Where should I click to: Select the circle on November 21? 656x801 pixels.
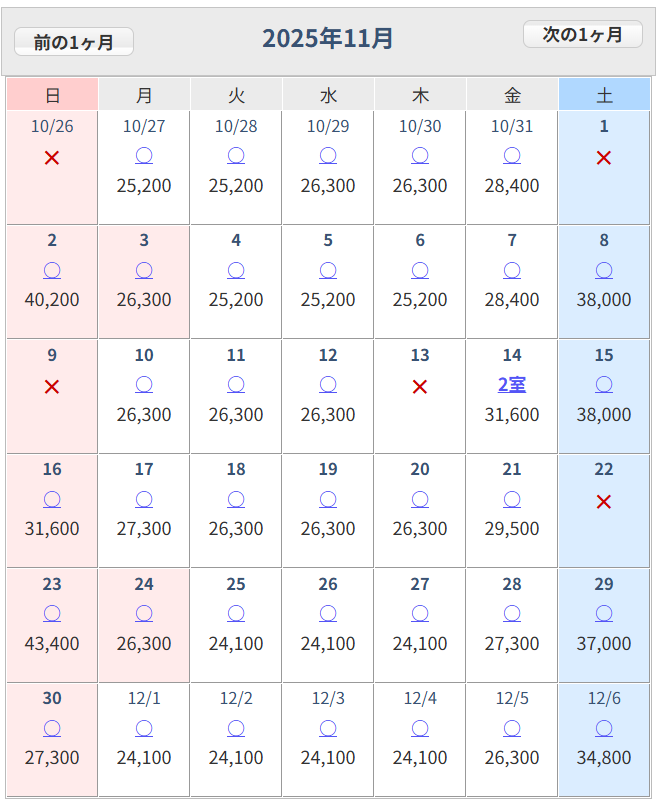[512, 499]
